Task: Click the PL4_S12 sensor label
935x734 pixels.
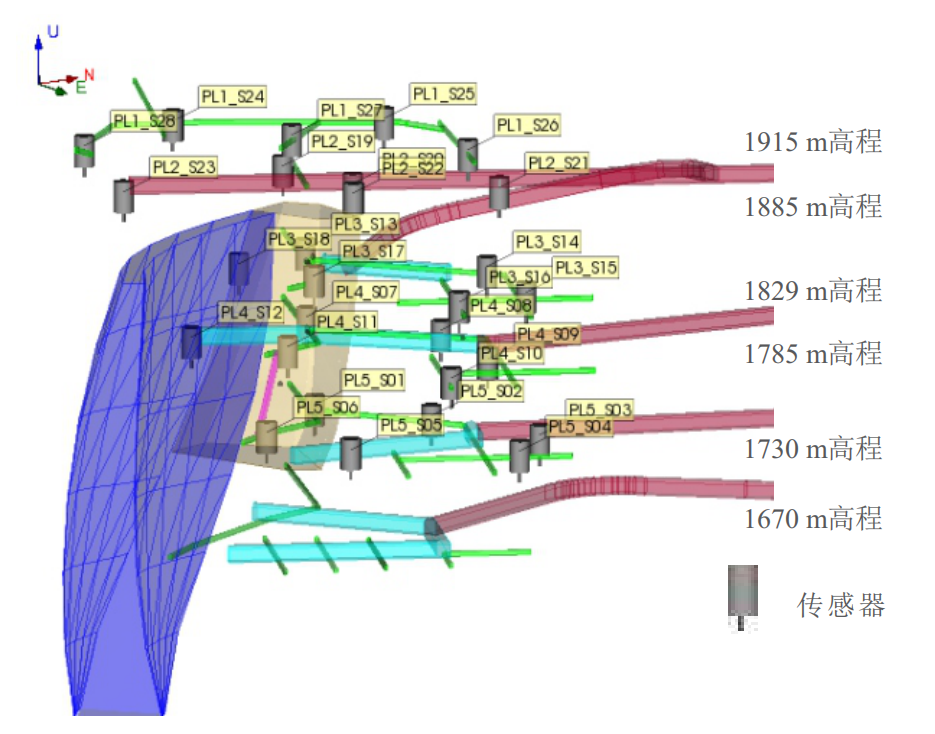Action: [x=251, y=312]
